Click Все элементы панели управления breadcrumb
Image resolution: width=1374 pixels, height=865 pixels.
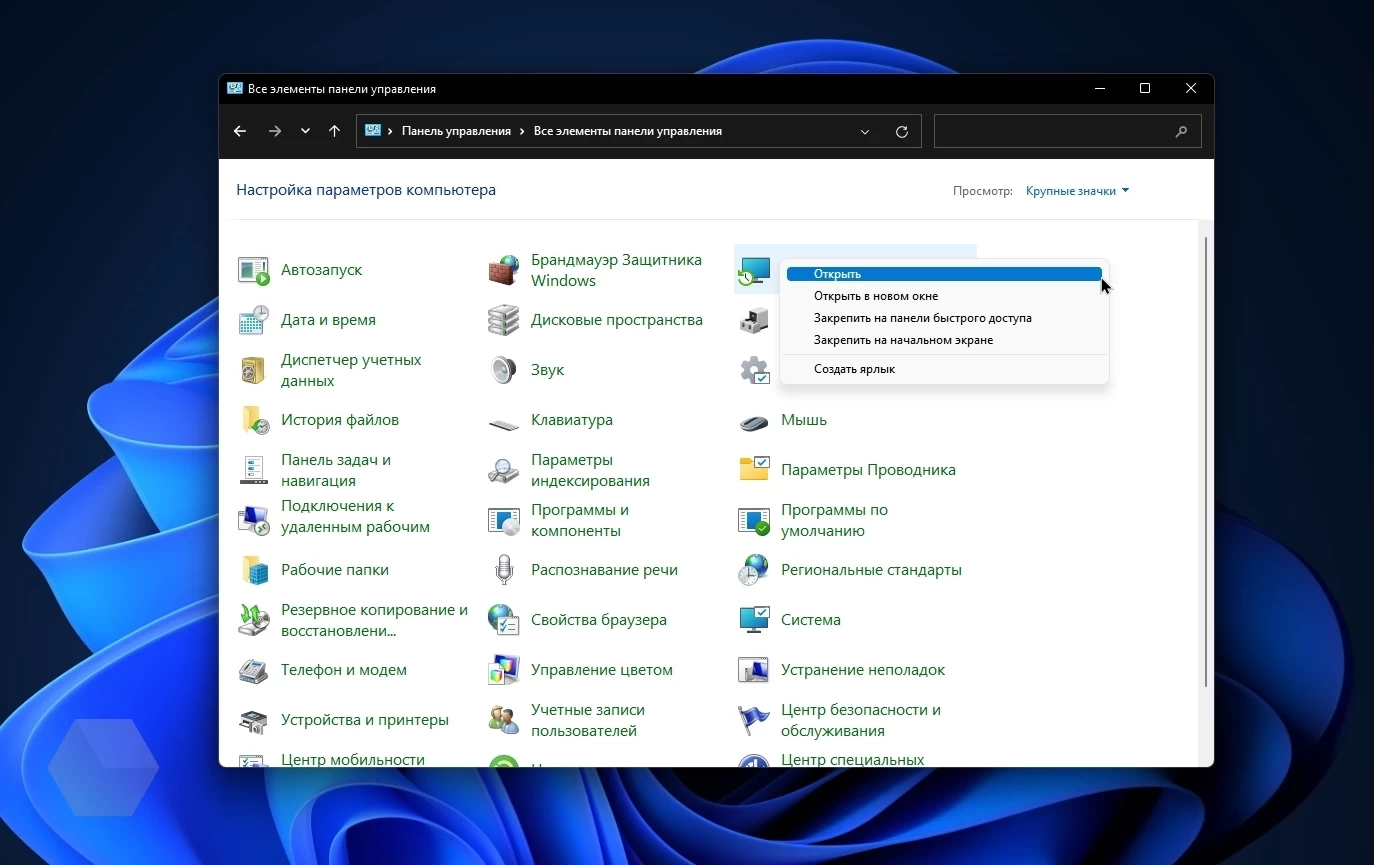coord(627,131)
